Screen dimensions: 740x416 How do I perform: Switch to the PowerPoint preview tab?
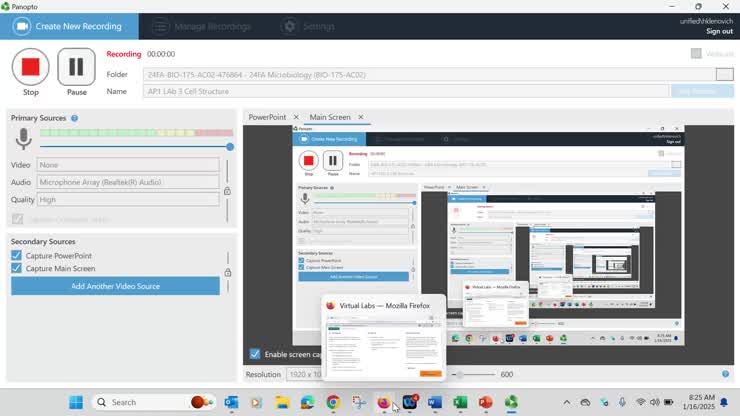click(x=267, y=117)
